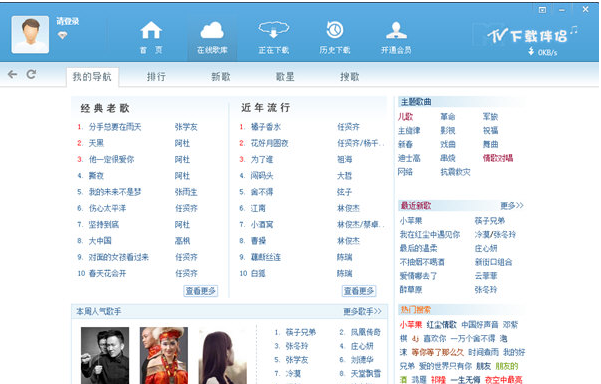601x384 pixels.
Task: Expand 更多歌手>> in 本周人气歌手
Action: [362, 312]
